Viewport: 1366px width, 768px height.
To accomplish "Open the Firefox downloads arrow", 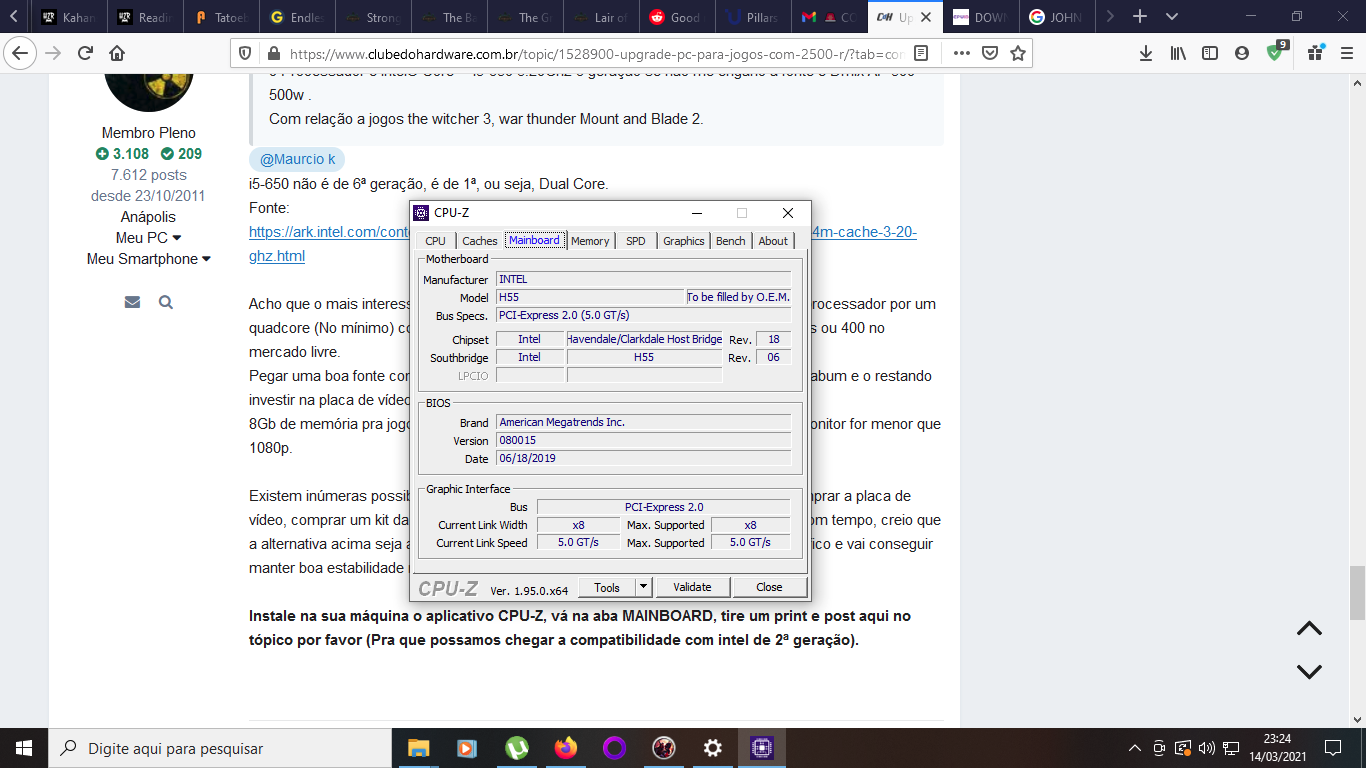I will coord(1146,53).
